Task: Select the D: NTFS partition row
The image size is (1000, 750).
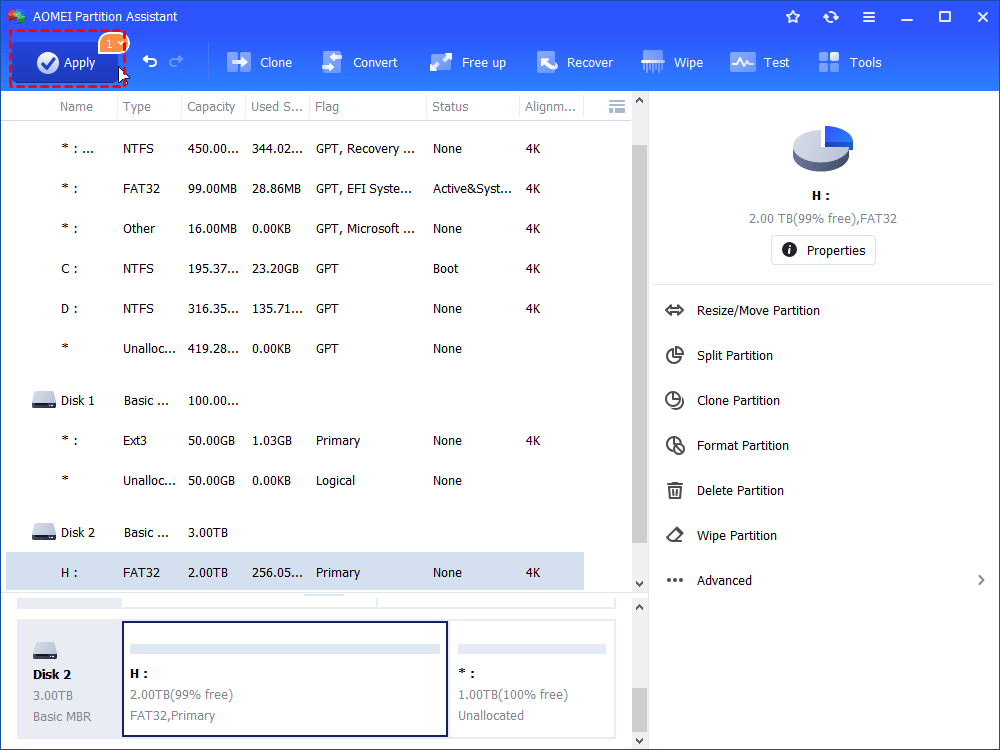Action: click(295, 309)
